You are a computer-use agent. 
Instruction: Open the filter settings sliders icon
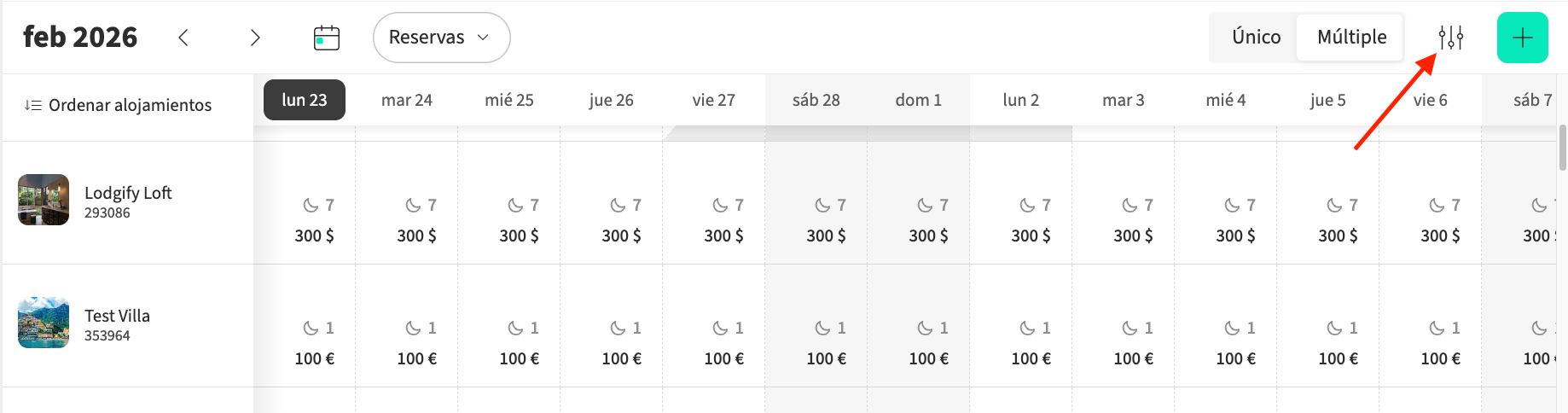(1450, 38)
